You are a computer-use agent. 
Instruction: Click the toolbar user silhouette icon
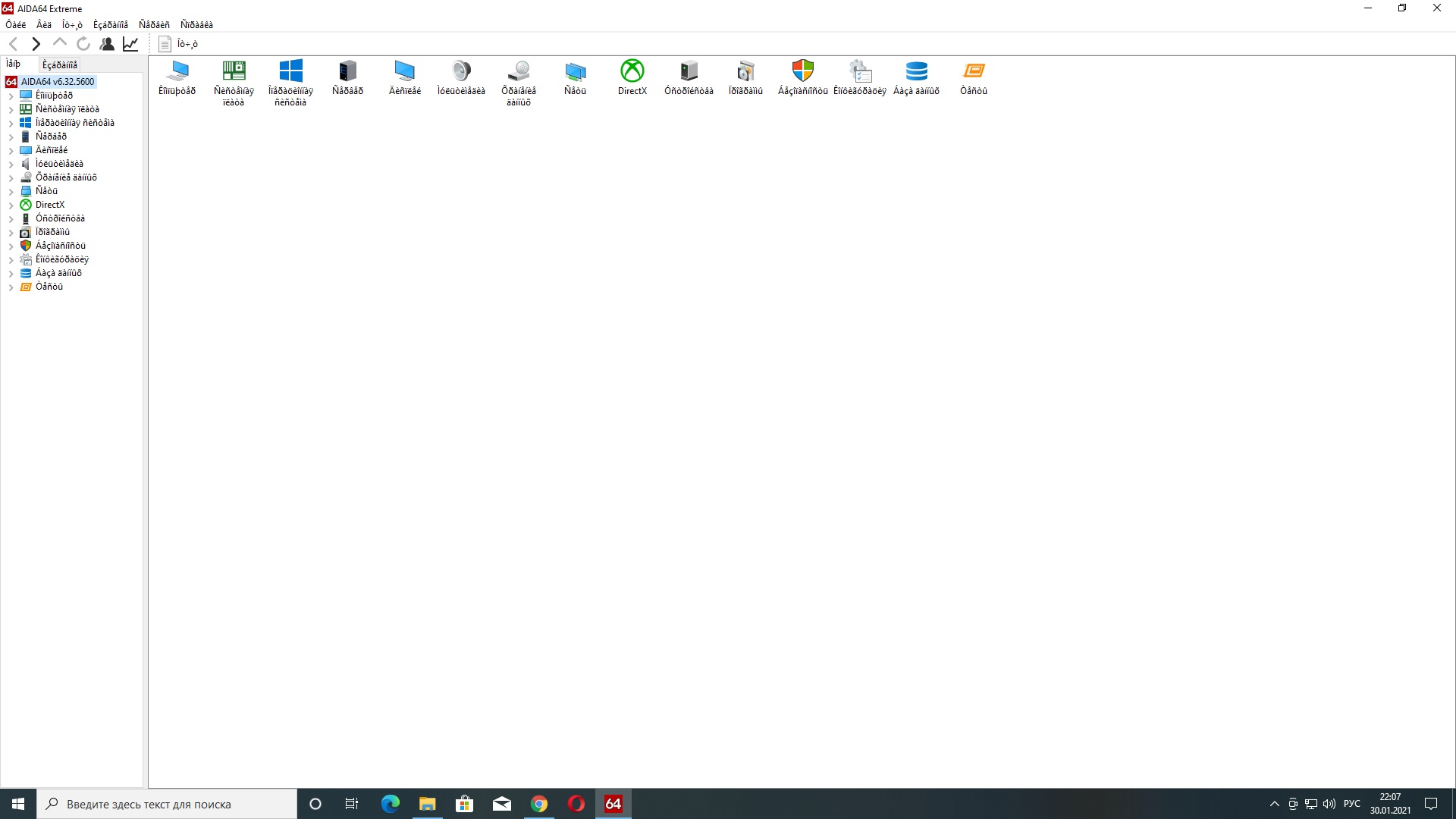(107, 44)
